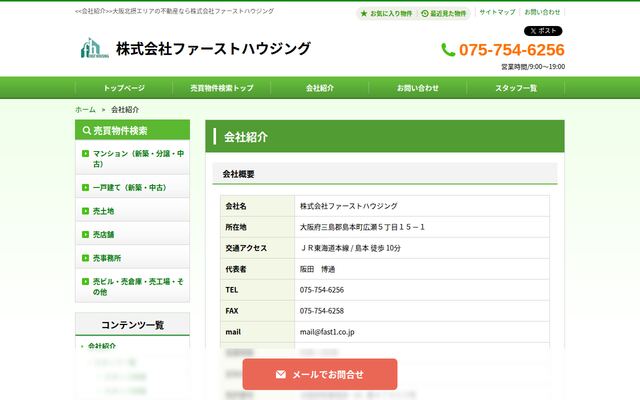
Task: Click the TEL value 075-754-6256 in table
Action: point(322,290)
